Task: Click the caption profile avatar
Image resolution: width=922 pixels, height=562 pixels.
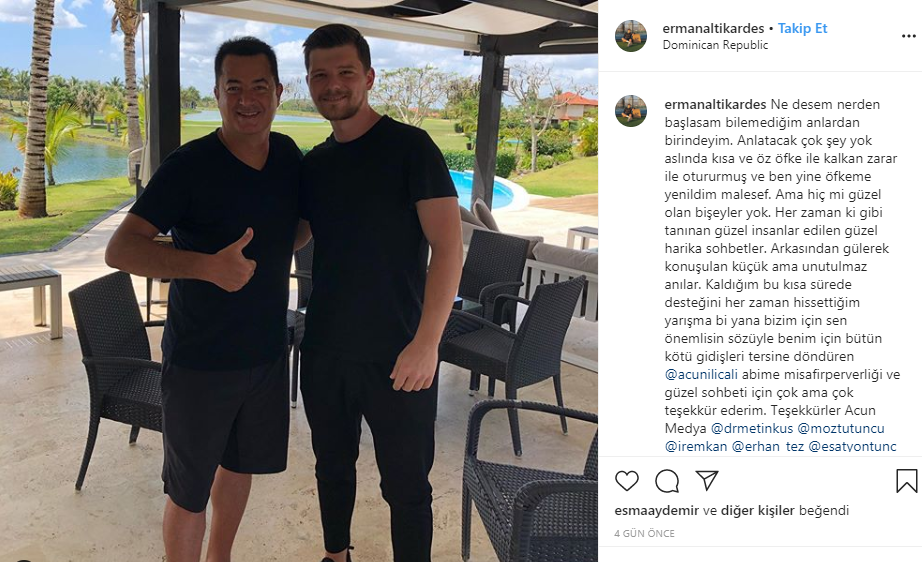Action: click(x=631, y=111)
